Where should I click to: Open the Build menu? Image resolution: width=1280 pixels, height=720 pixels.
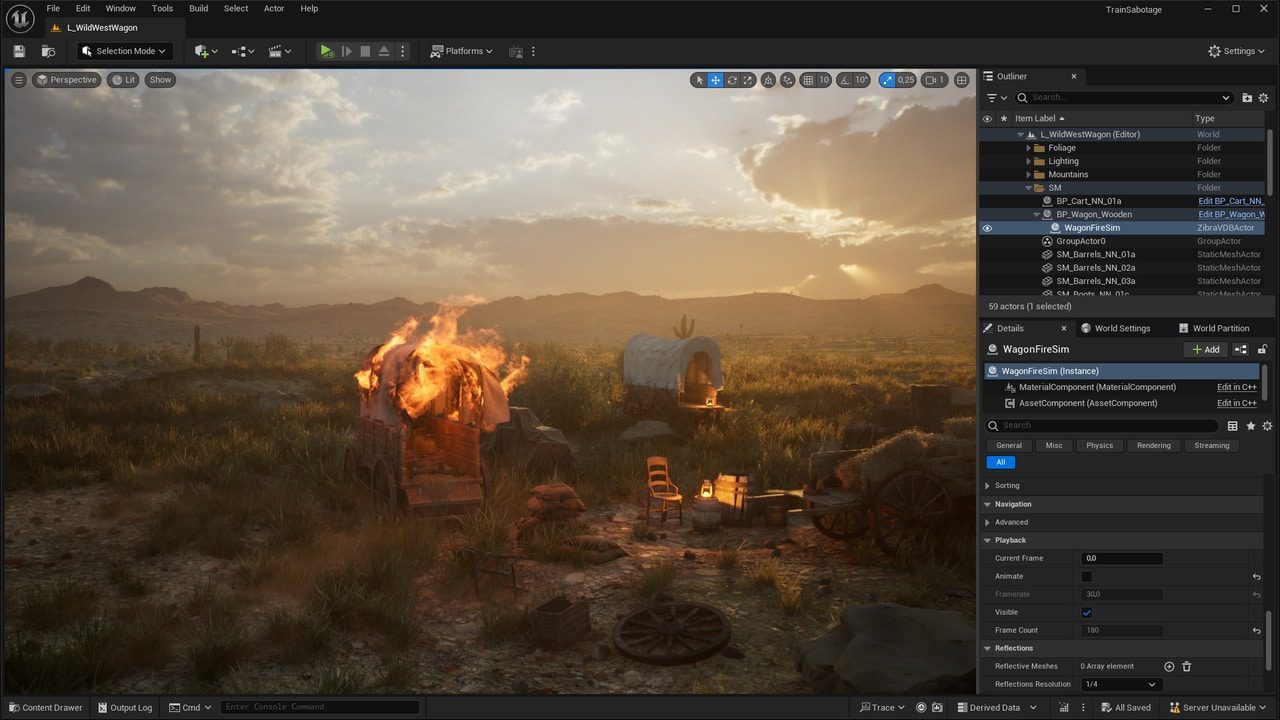pyautogui.click(x=199, y=8)
